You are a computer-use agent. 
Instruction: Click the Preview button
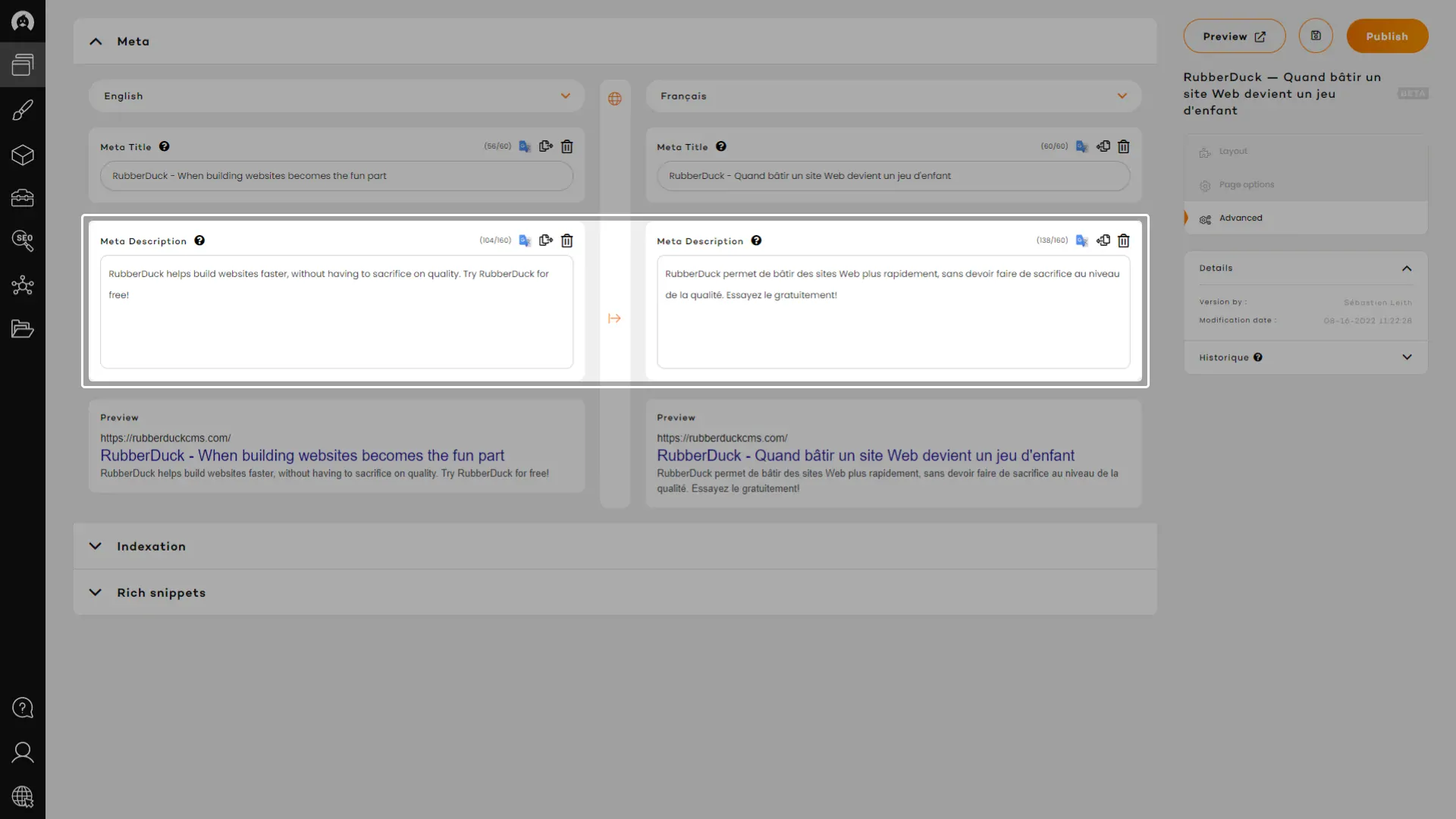tap(1234, 36)
